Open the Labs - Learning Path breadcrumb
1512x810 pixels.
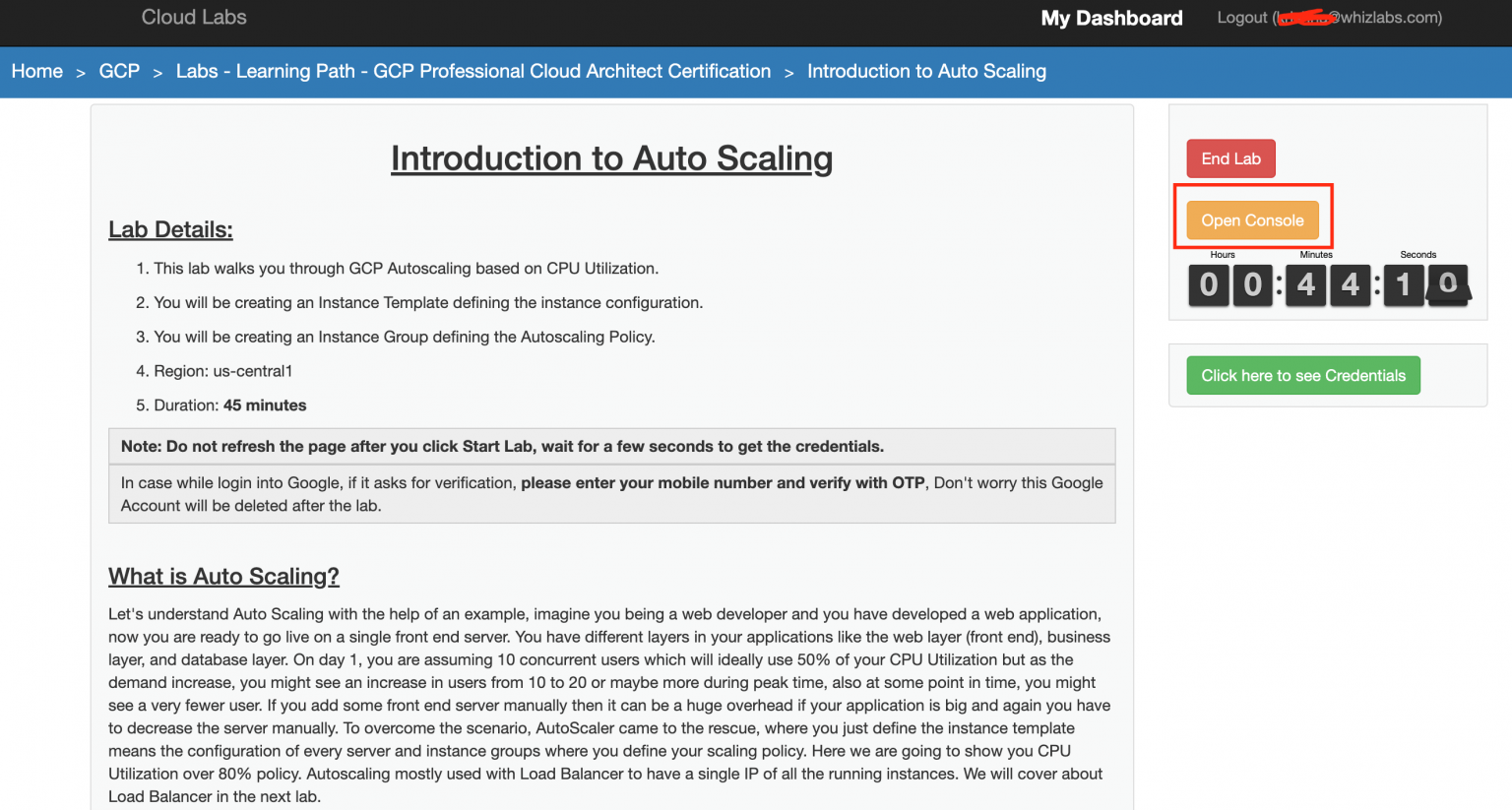click(x=472, y=72)
